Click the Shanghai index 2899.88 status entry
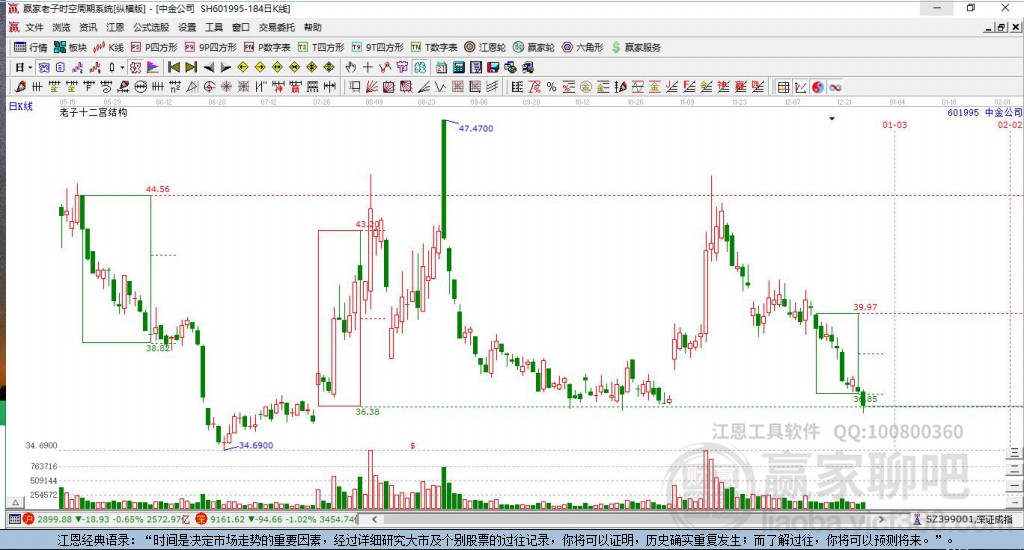This screenshot has height=550, width=1024. [x=108, y=519]
